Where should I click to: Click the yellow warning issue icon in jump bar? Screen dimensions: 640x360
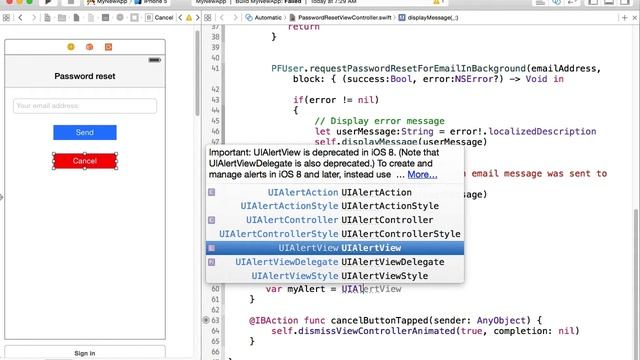pos(189,18)
